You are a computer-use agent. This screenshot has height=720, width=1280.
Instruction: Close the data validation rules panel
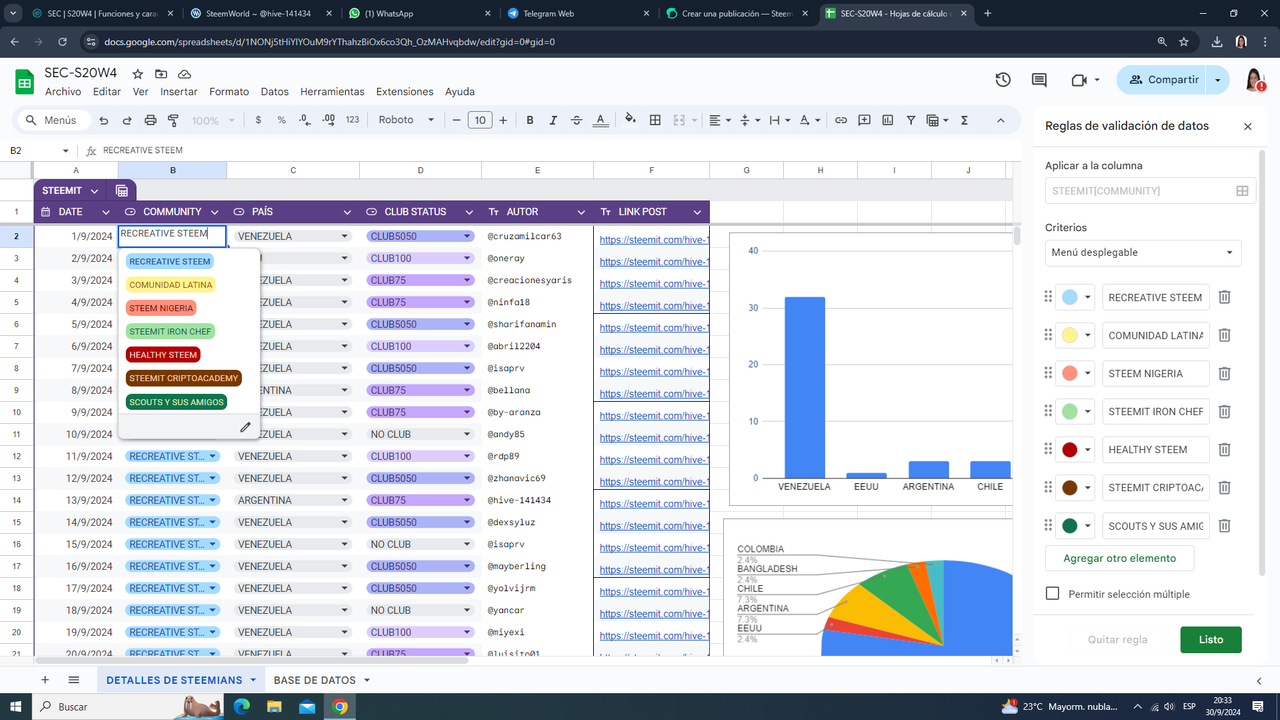click(1247, 126)
